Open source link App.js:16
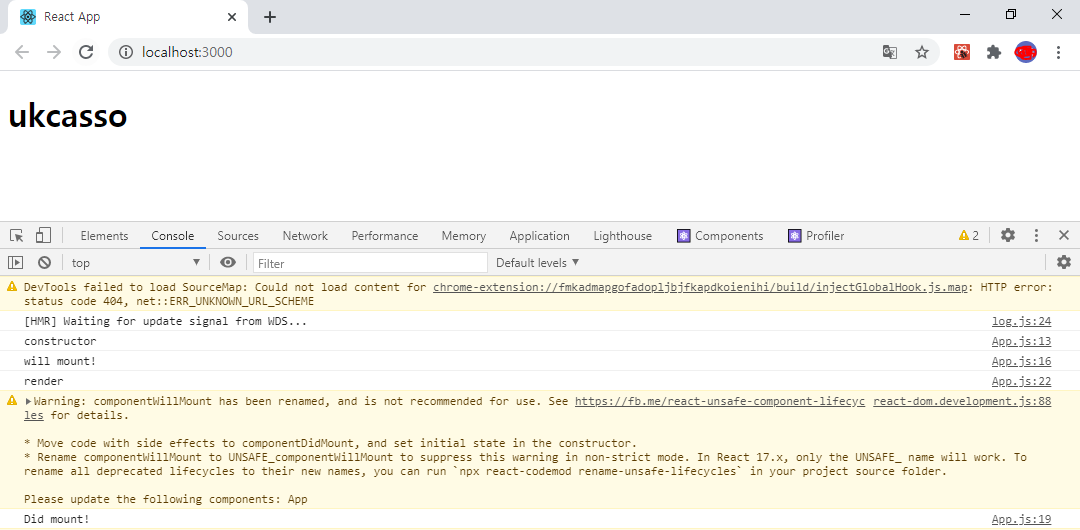 (x=1021, y=361)
